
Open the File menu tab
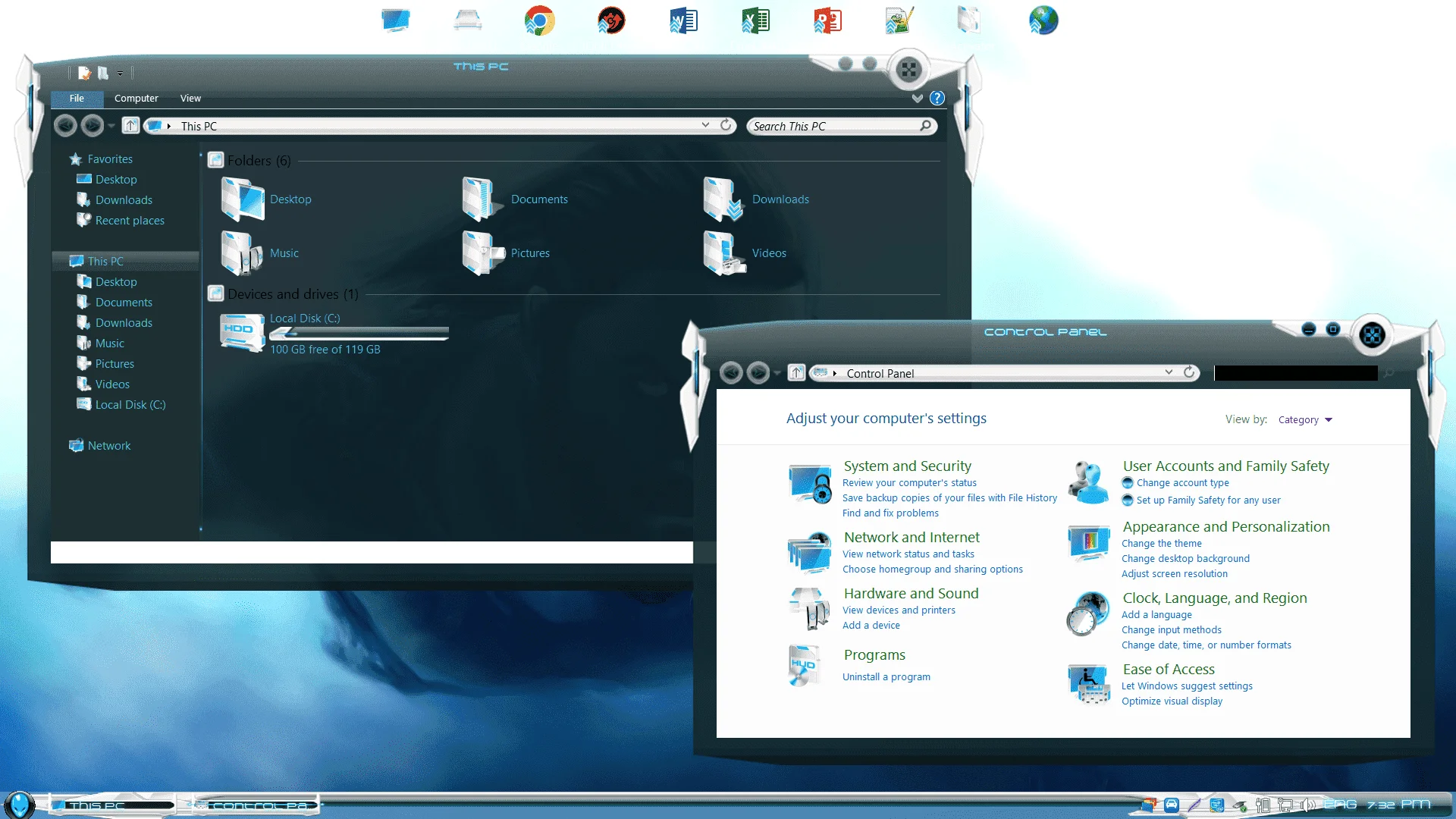click(x=77, y=99)
